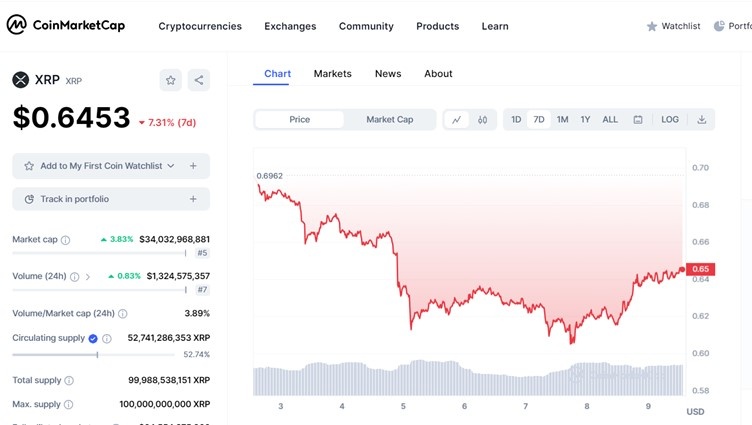Download the chart data
The image size is (752, 425).
[x=701, y=120]
